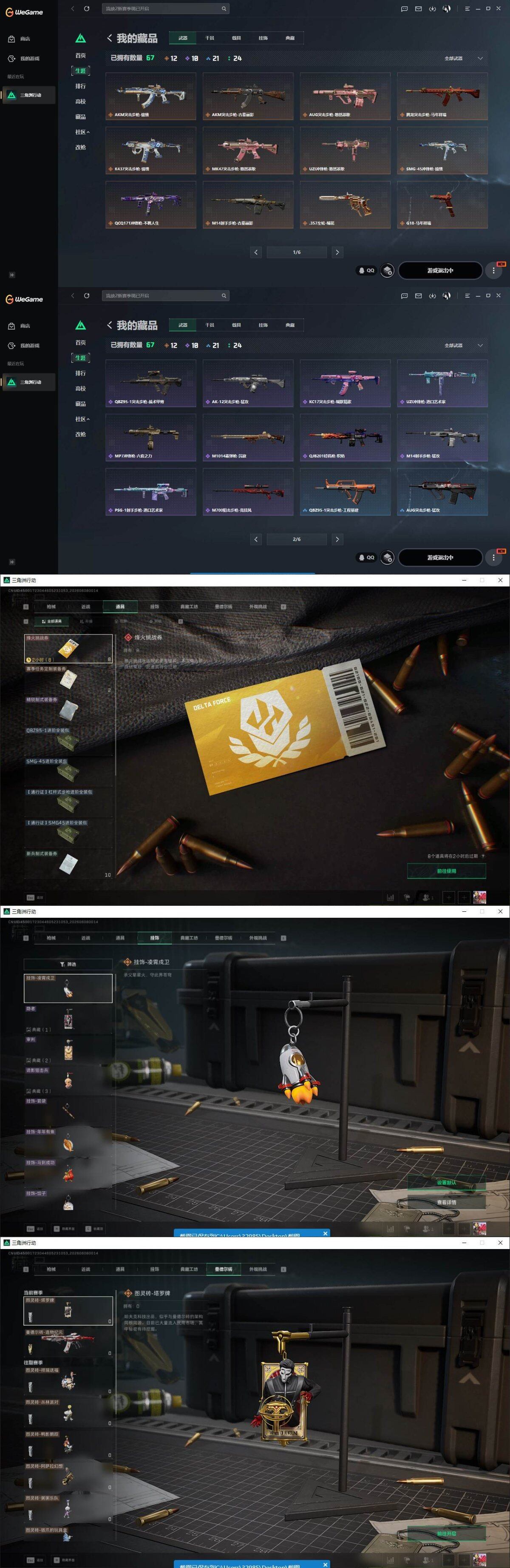The width and height of the screenshot is (510, 1568).
Task: Click 前往使用 button in 烽火挑战券 window
Action: point(446,871)
